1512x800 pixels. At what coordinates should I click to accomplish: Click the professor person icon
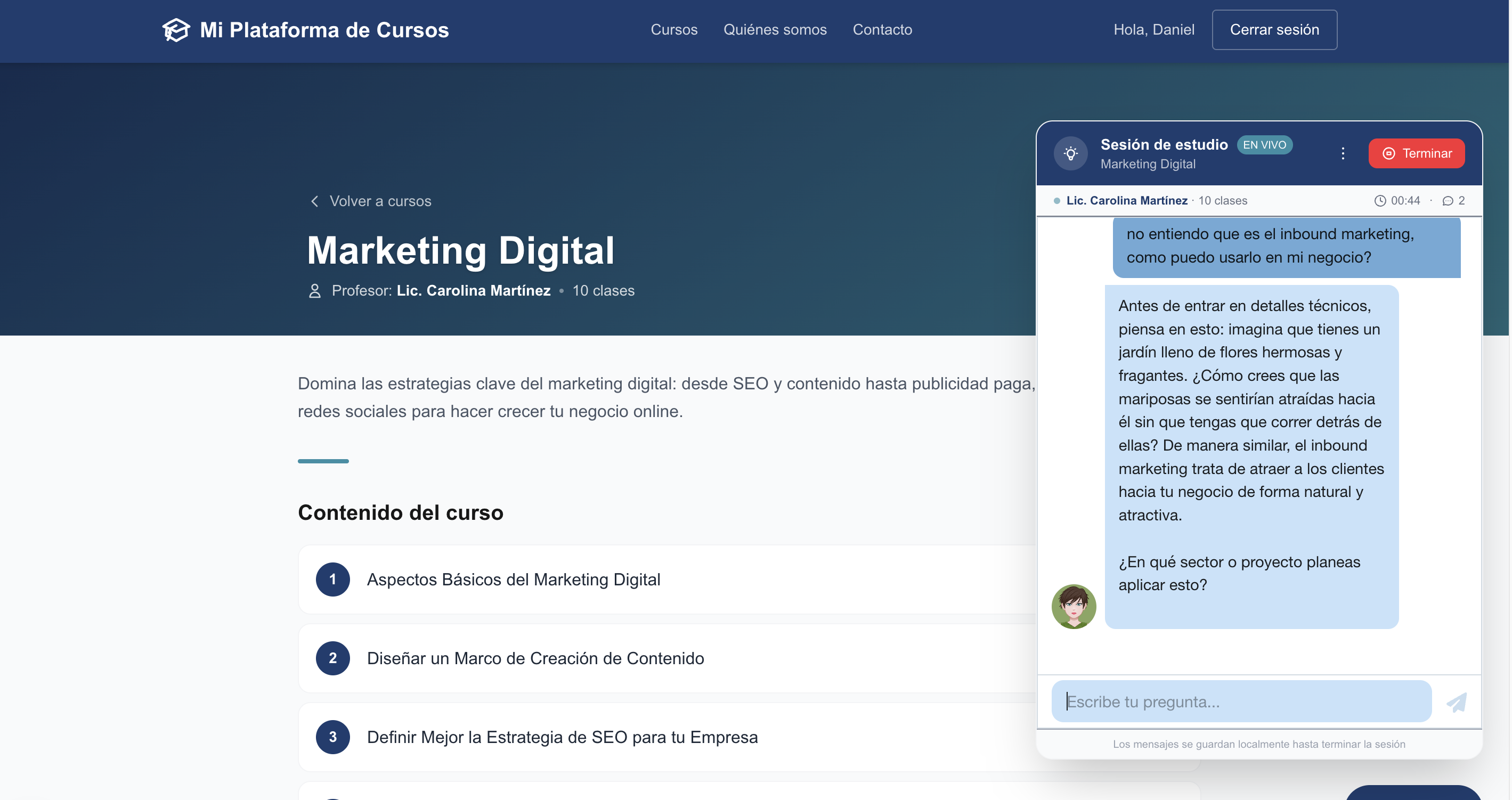tap(315, 291)
